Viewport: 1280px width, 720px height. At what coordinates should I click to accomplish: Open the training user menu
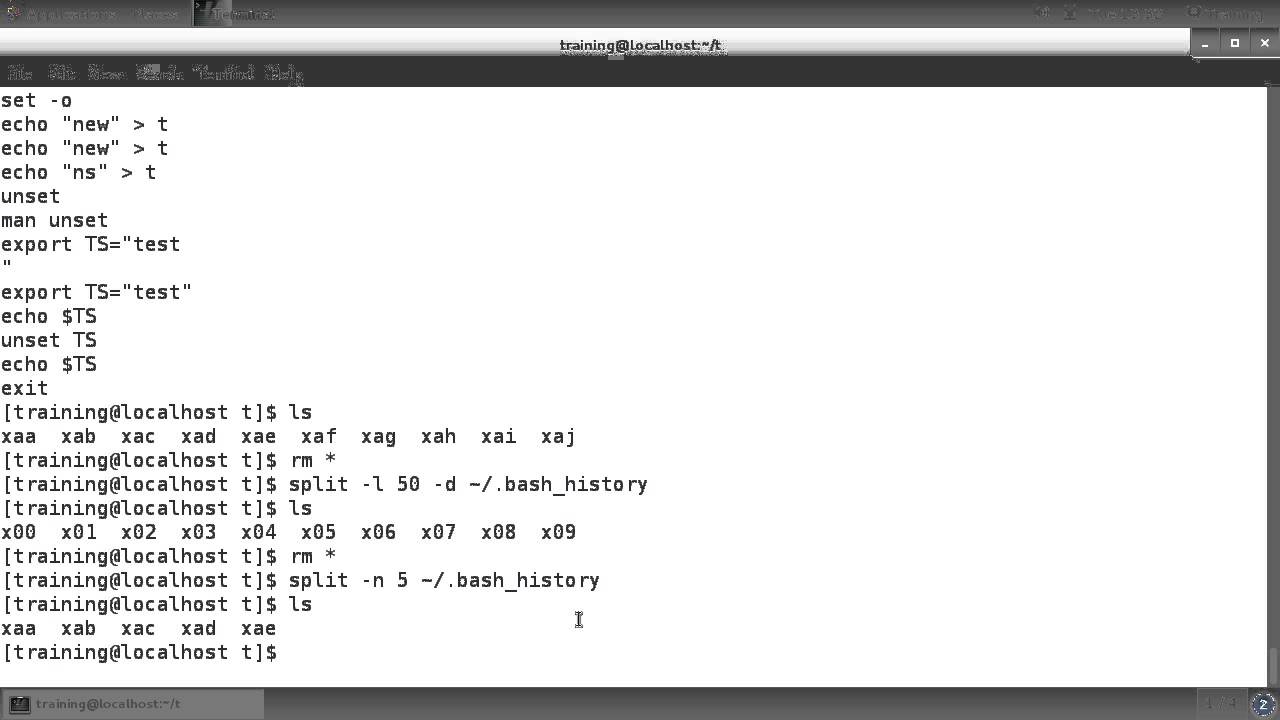point(1224,14)
